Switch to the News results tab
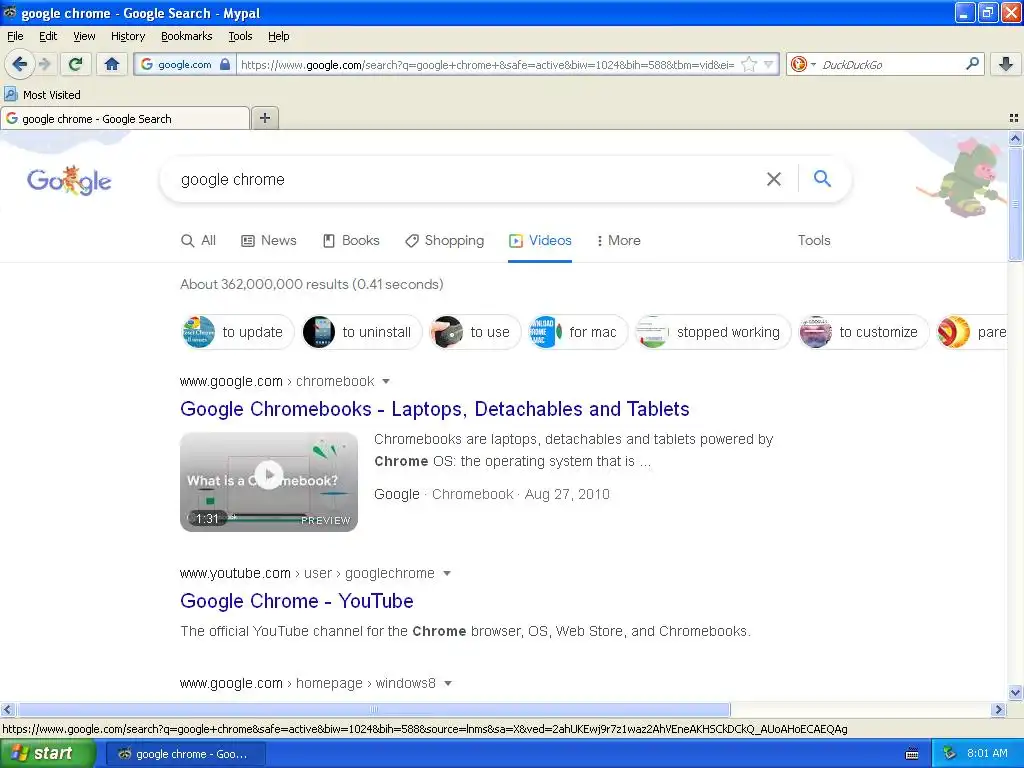The height and width of the screenshot is (768, 1024). [x=269, y=240]
